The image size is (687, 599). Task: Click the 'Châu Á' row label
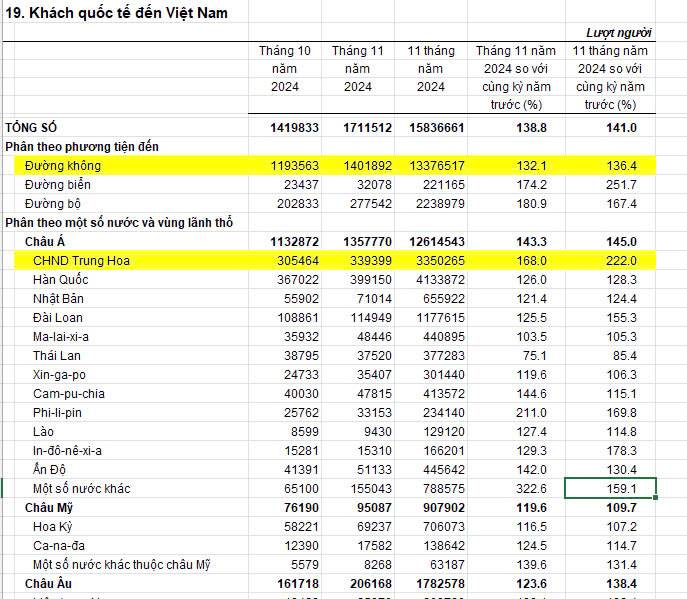point(45,241)
